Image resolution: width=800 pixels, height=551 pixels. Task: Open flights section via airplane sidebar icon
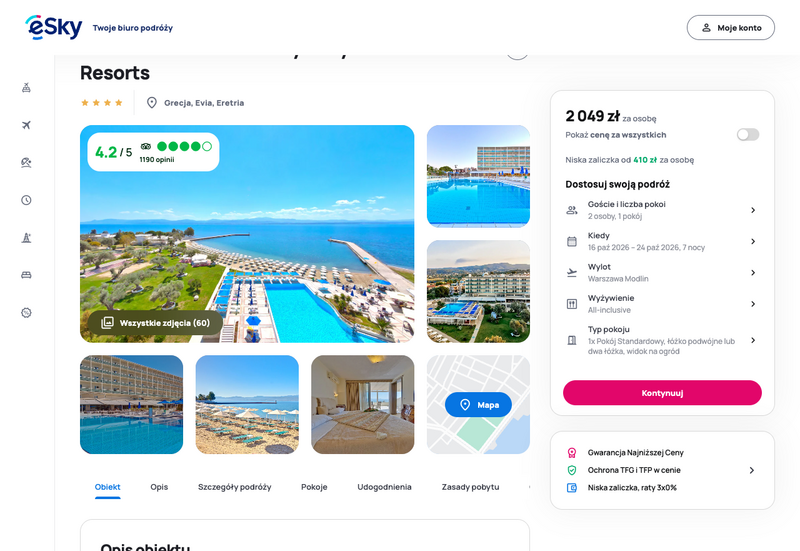point(26,125)
